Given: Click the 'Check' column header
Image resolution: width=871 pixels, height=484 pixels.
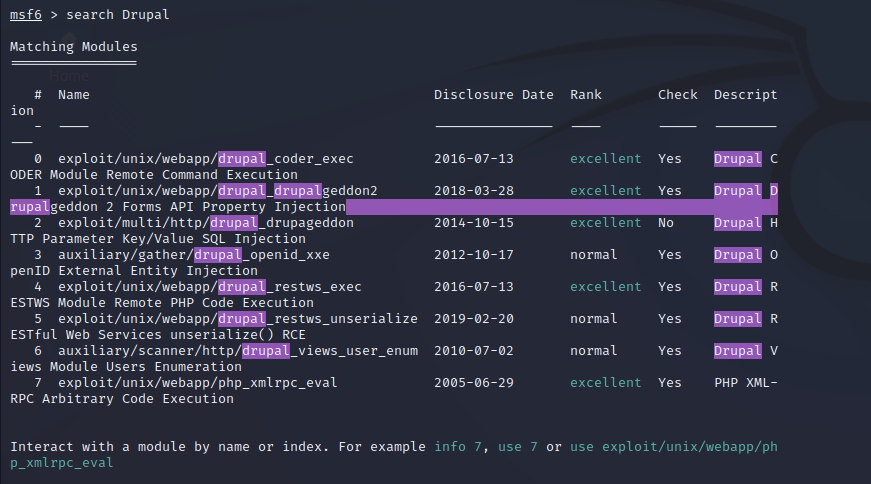Looking at the screenshot, I should click(678, 95).
